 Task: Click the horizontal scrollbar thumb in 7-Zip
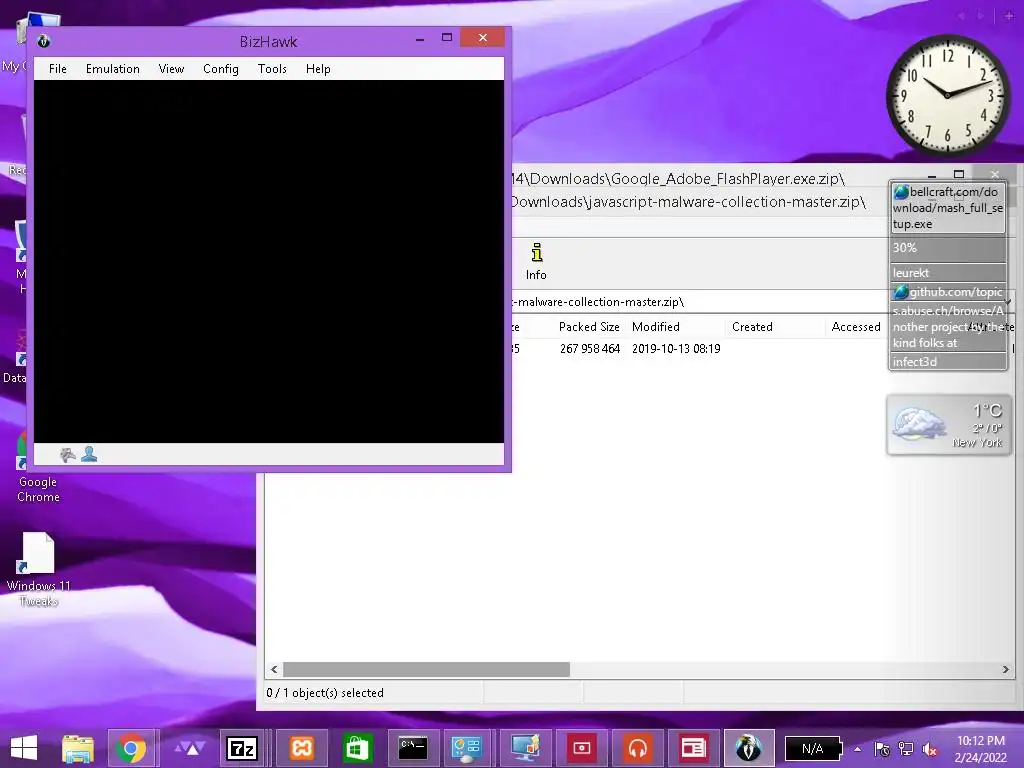[x=426, y=669]
